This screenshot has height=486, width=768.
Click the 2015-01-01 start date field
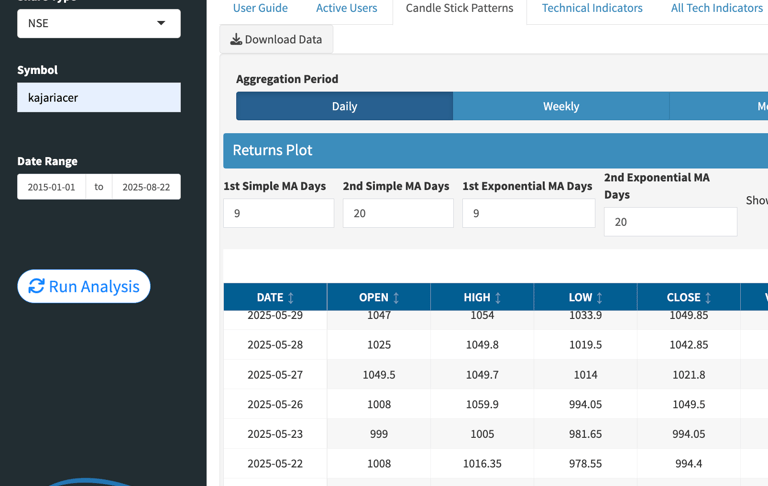[51, 187]
